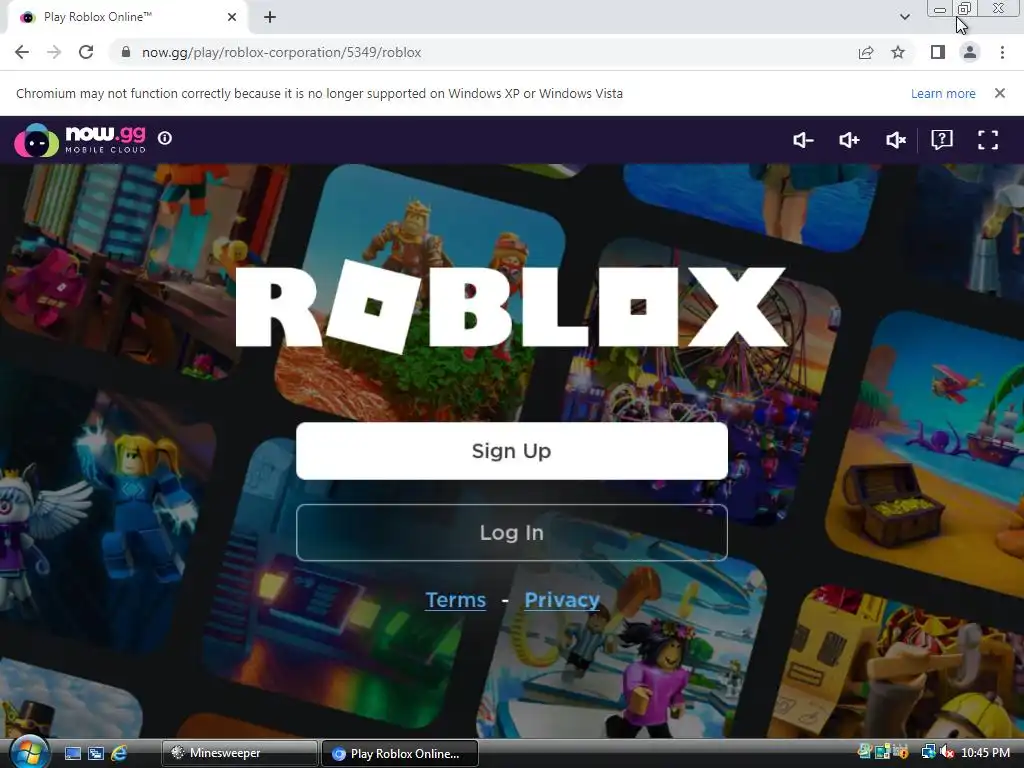Click the now.gg URL in address bar
Screen dimensions: 1024x768
tap(281, 52)
